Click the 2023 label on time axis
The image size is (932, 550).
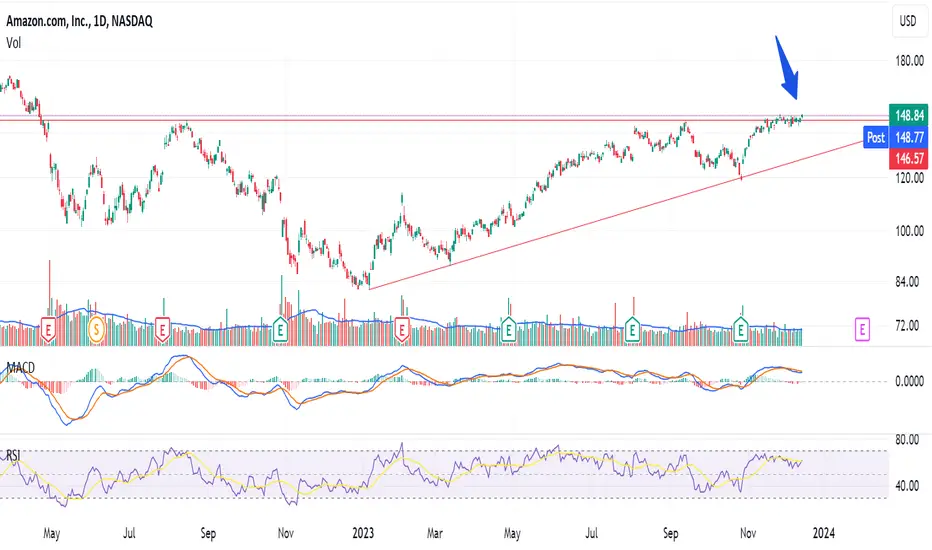[363, 533]
